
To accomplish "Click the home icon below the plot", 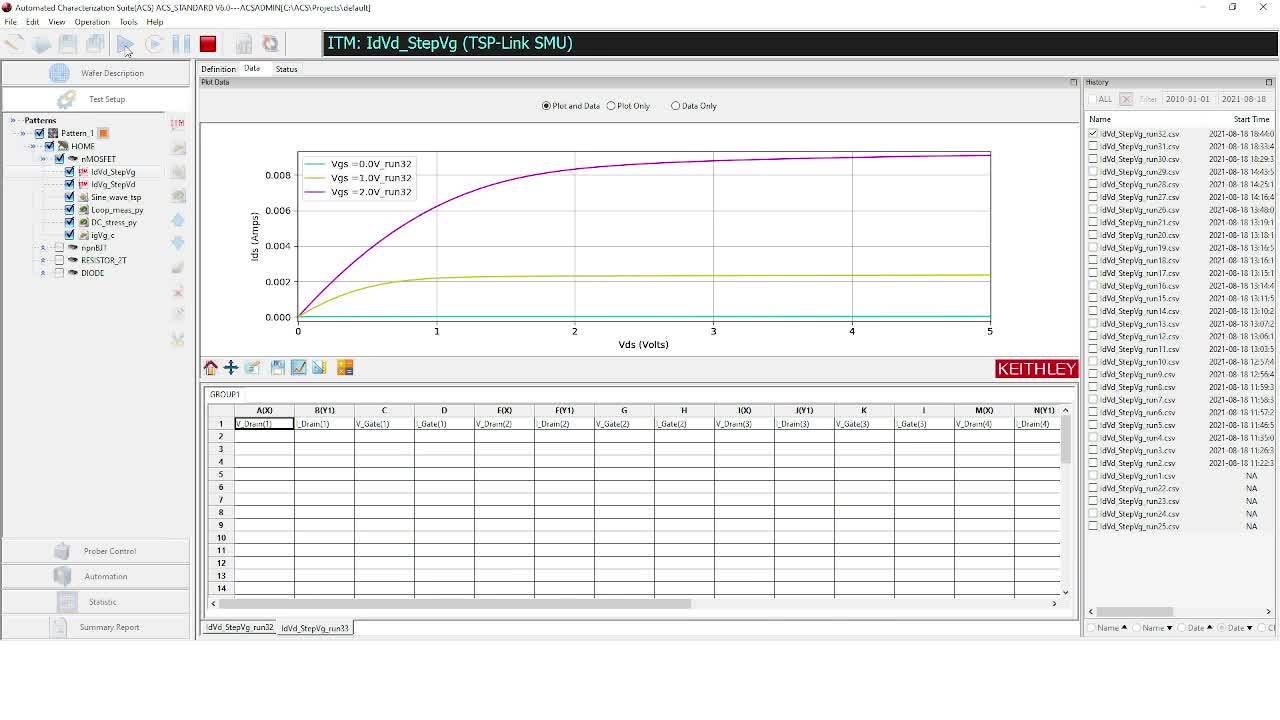I will (210, 368).
